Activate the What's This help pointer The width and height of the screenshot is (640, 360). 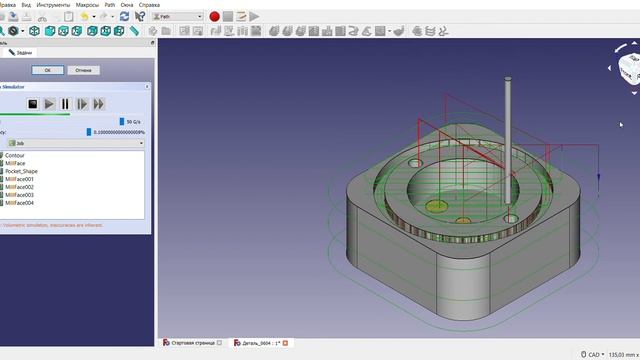pyautogui.click(x=140, y=17)
